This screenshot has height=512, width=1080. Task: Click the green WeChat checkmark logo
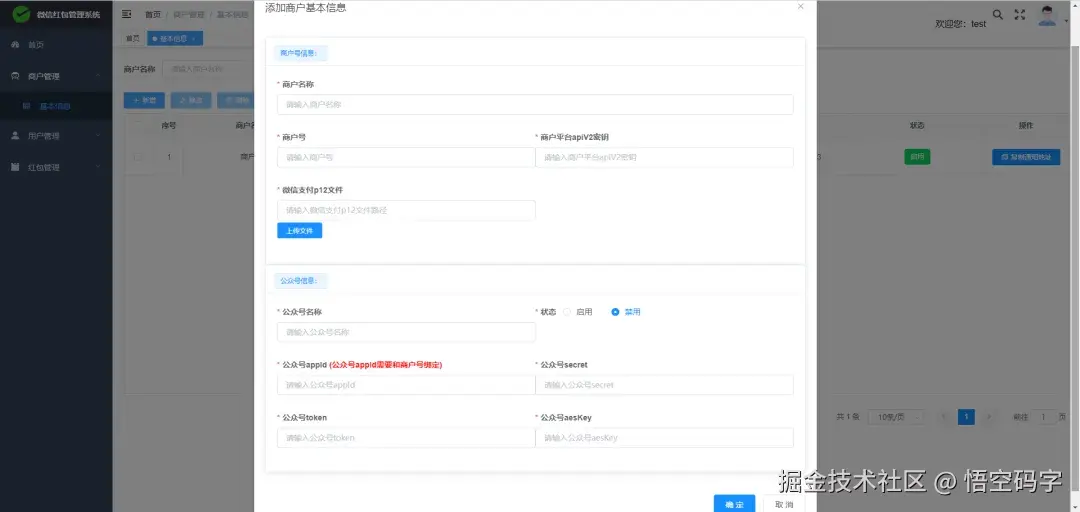[x=21, y=14]
